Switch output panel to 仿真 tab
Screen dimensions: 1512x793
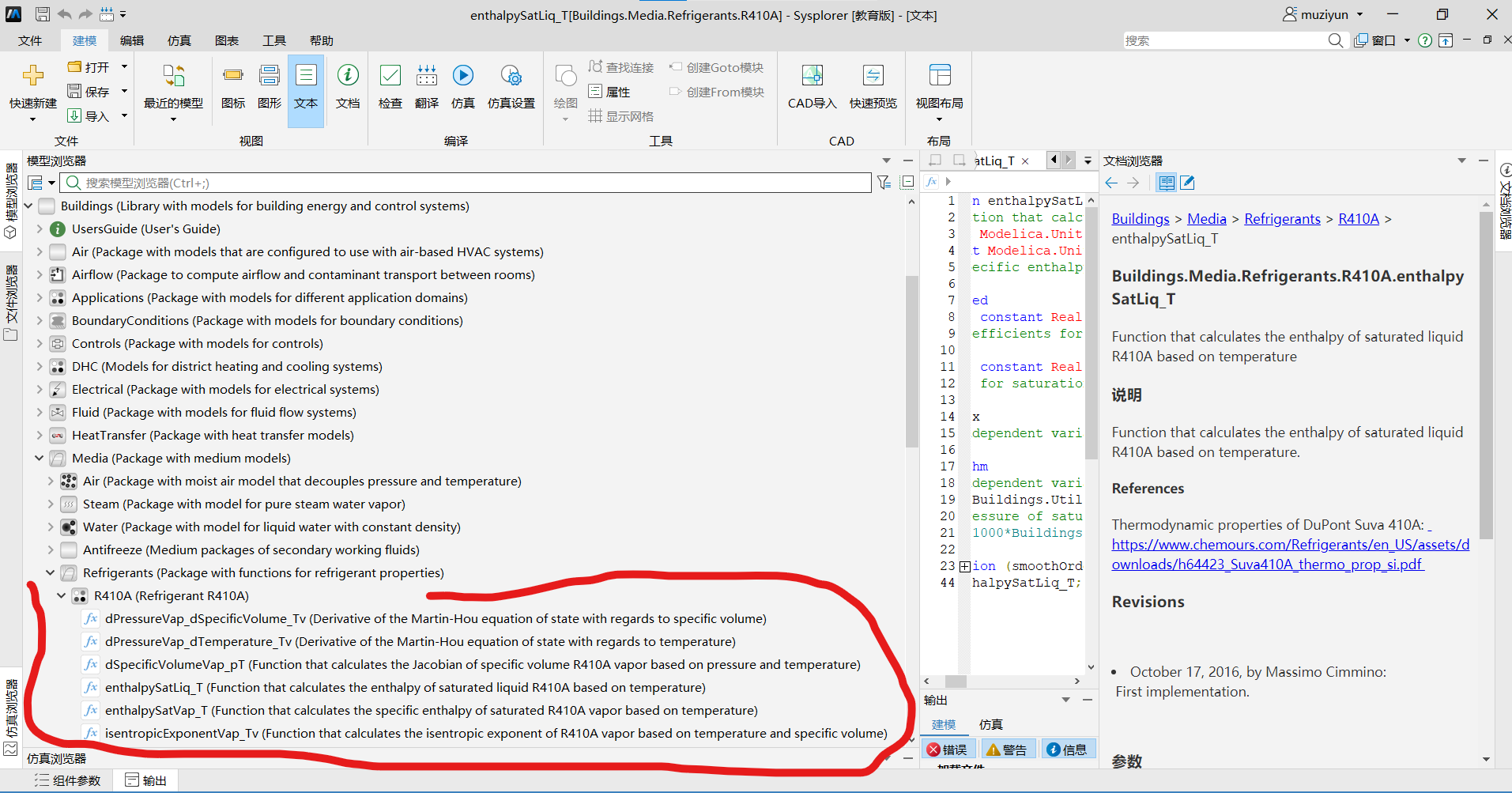pos(990,724)
